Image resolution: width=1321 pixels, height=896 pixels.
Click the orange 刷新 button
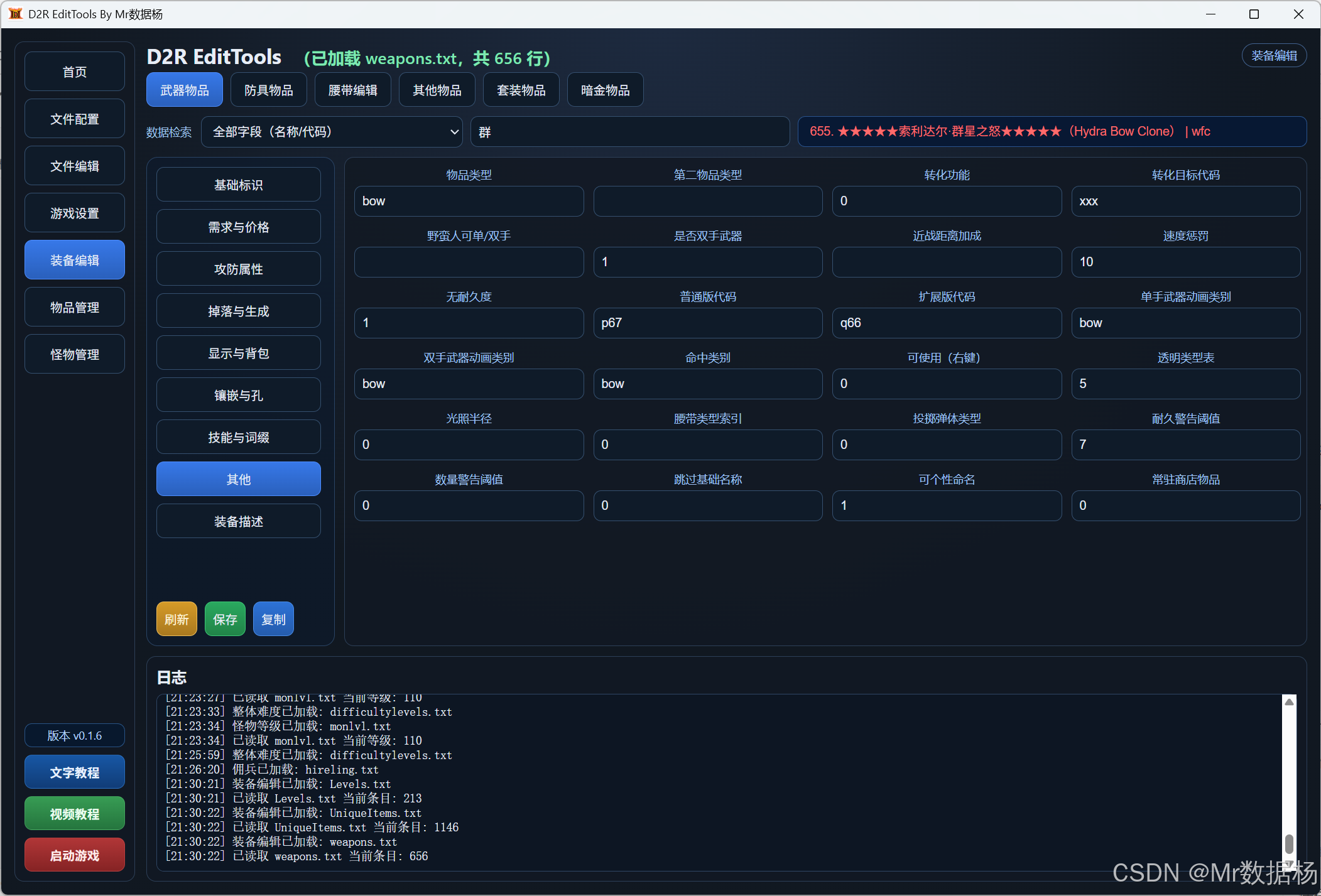point(177,619)
